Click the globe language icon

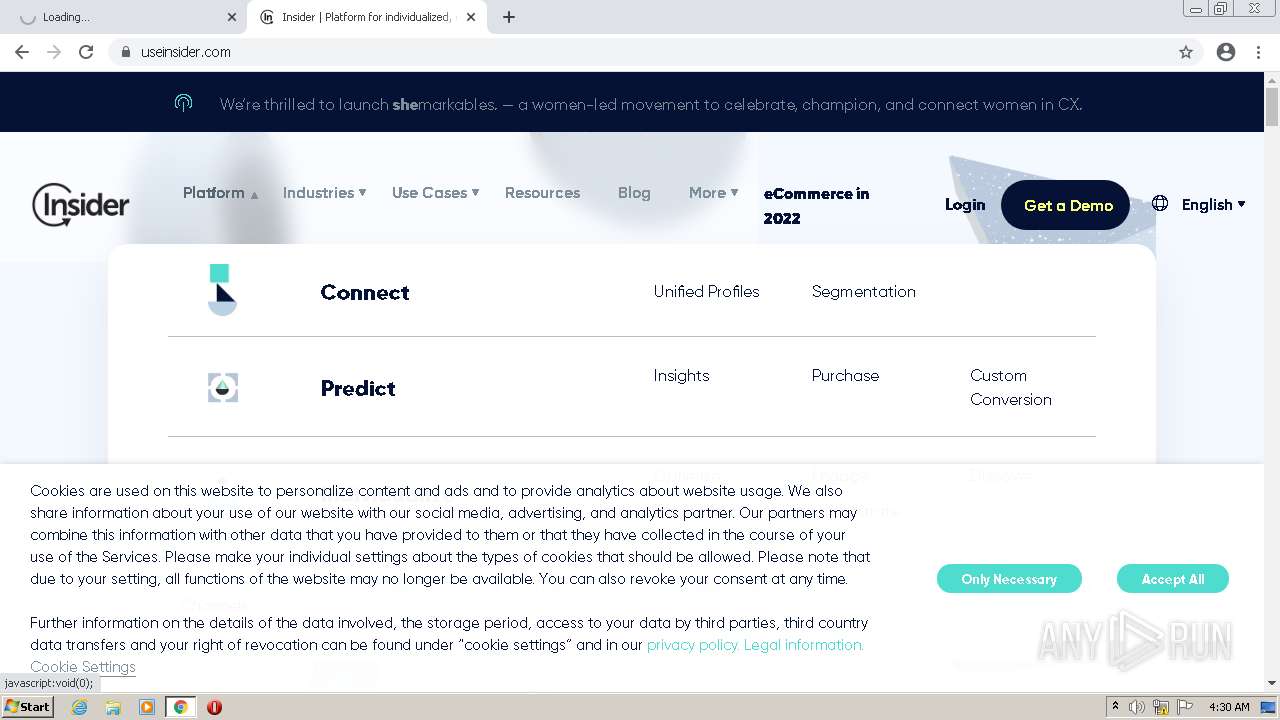(1160, 203)
